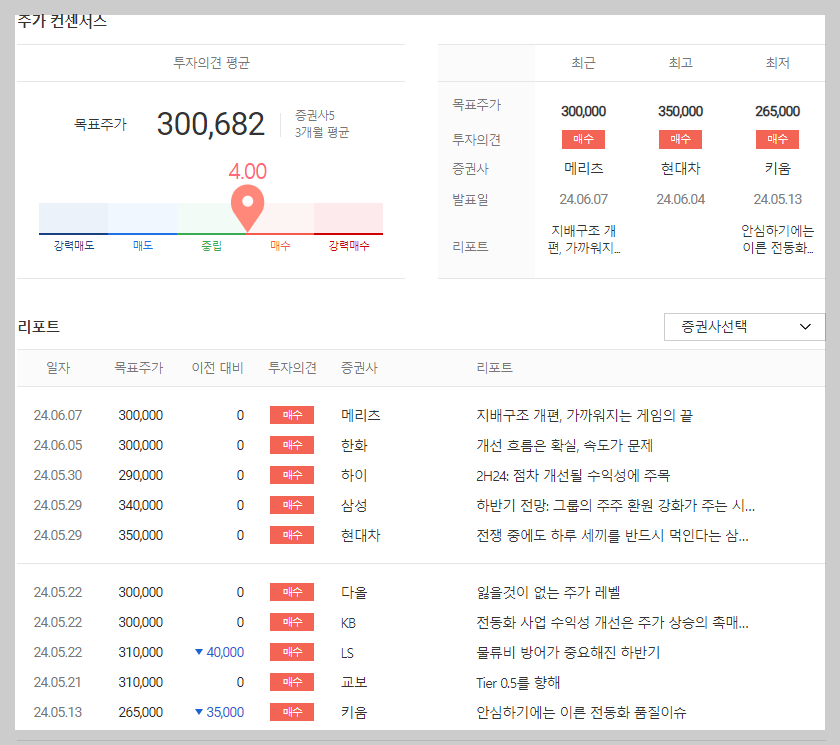Image resolution: width=840 pixels, height=745 pixels.
Task: Click the 일자 column header
Action: (58, 368)
